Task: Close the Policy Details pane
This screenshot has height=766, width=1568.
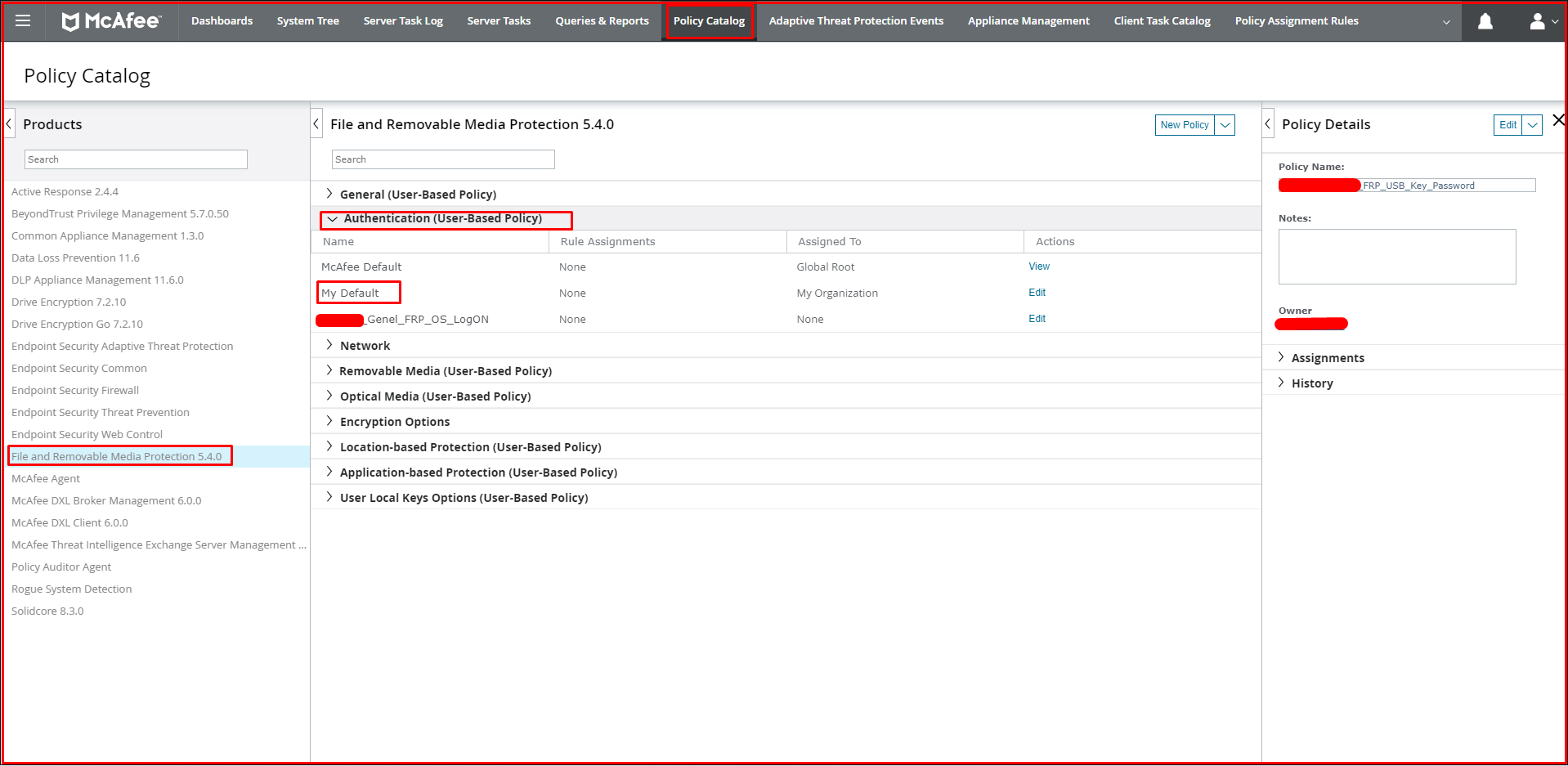Action: point(1558,120)
